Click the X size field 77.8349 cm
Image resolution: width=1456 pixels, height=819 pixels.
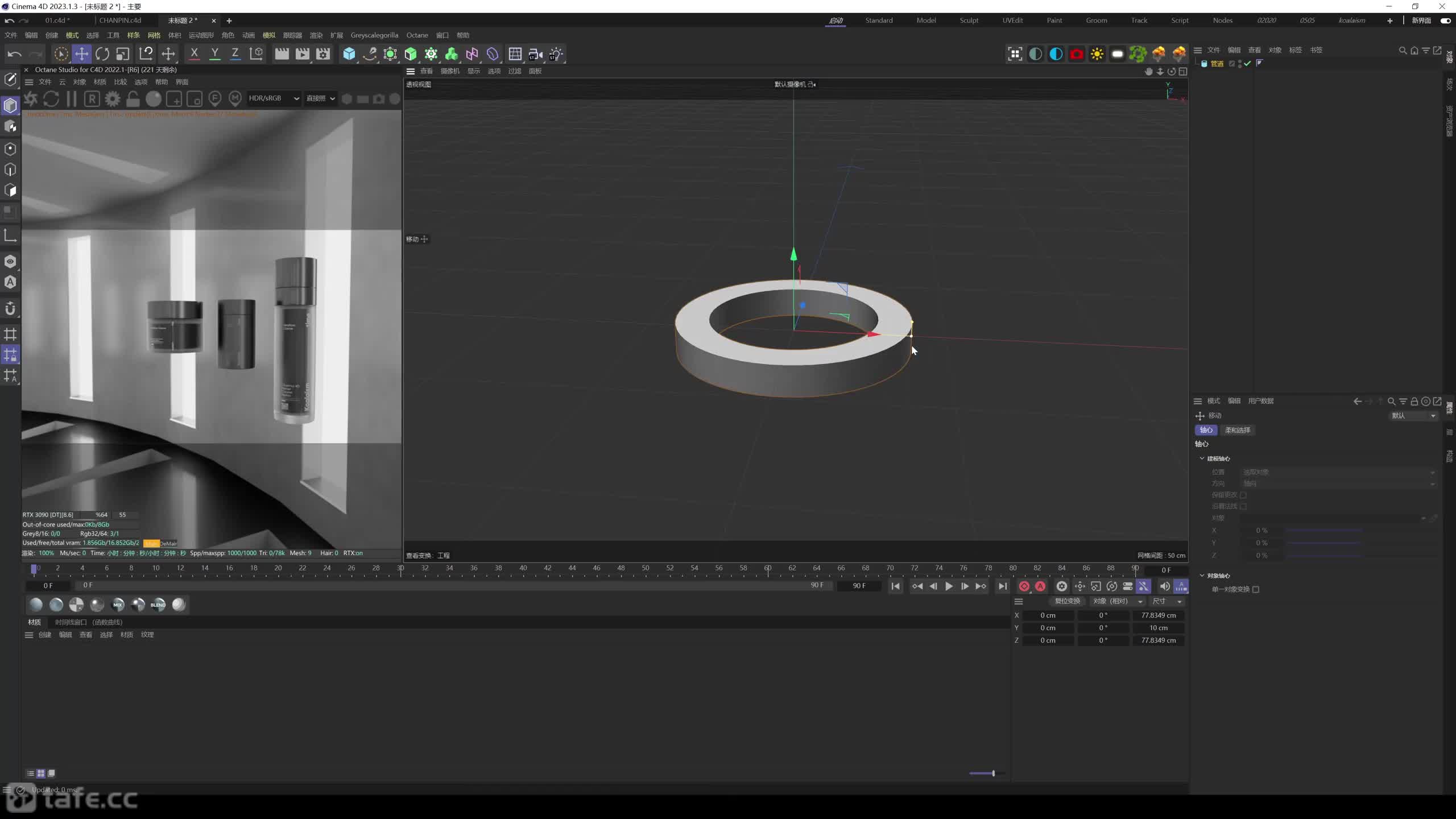click(1159, 615)
